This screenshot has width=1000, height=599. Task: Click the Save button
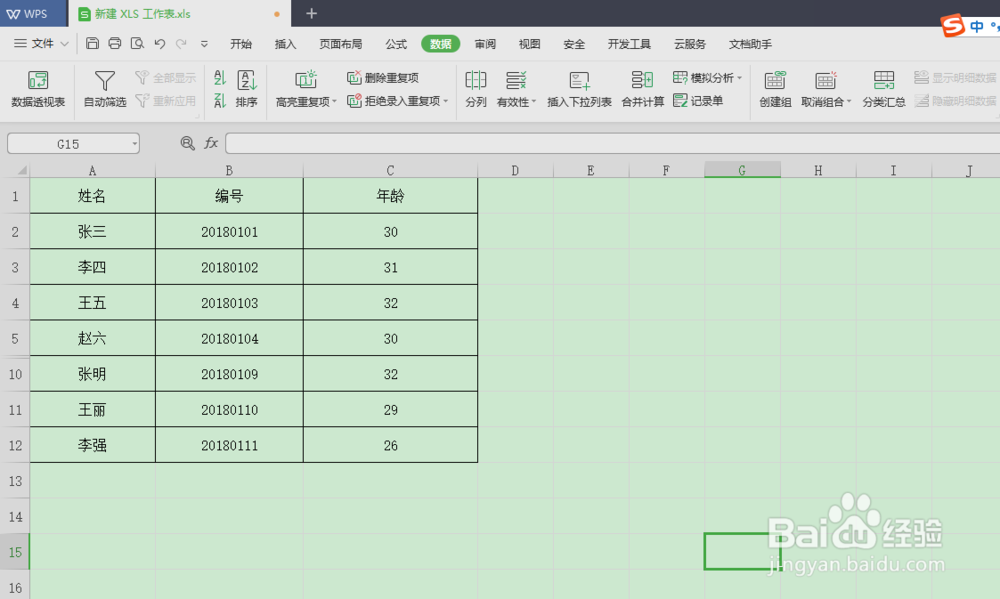point(91,44)
